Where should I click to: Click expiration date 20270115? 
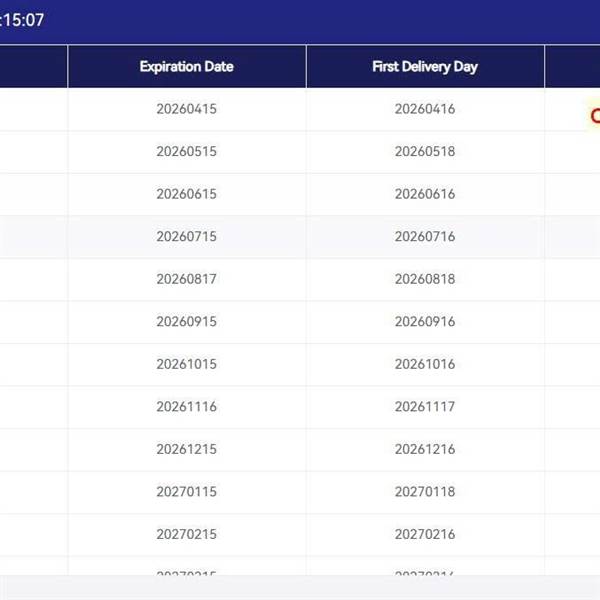(186, 492)
